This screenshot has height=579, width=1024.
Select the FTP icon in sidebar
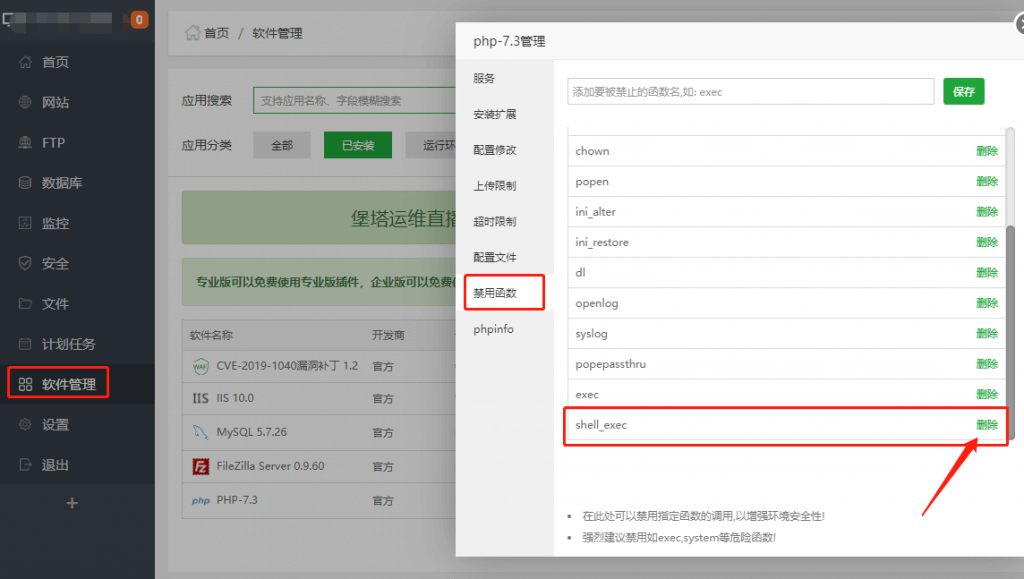[x=26, y=143]
